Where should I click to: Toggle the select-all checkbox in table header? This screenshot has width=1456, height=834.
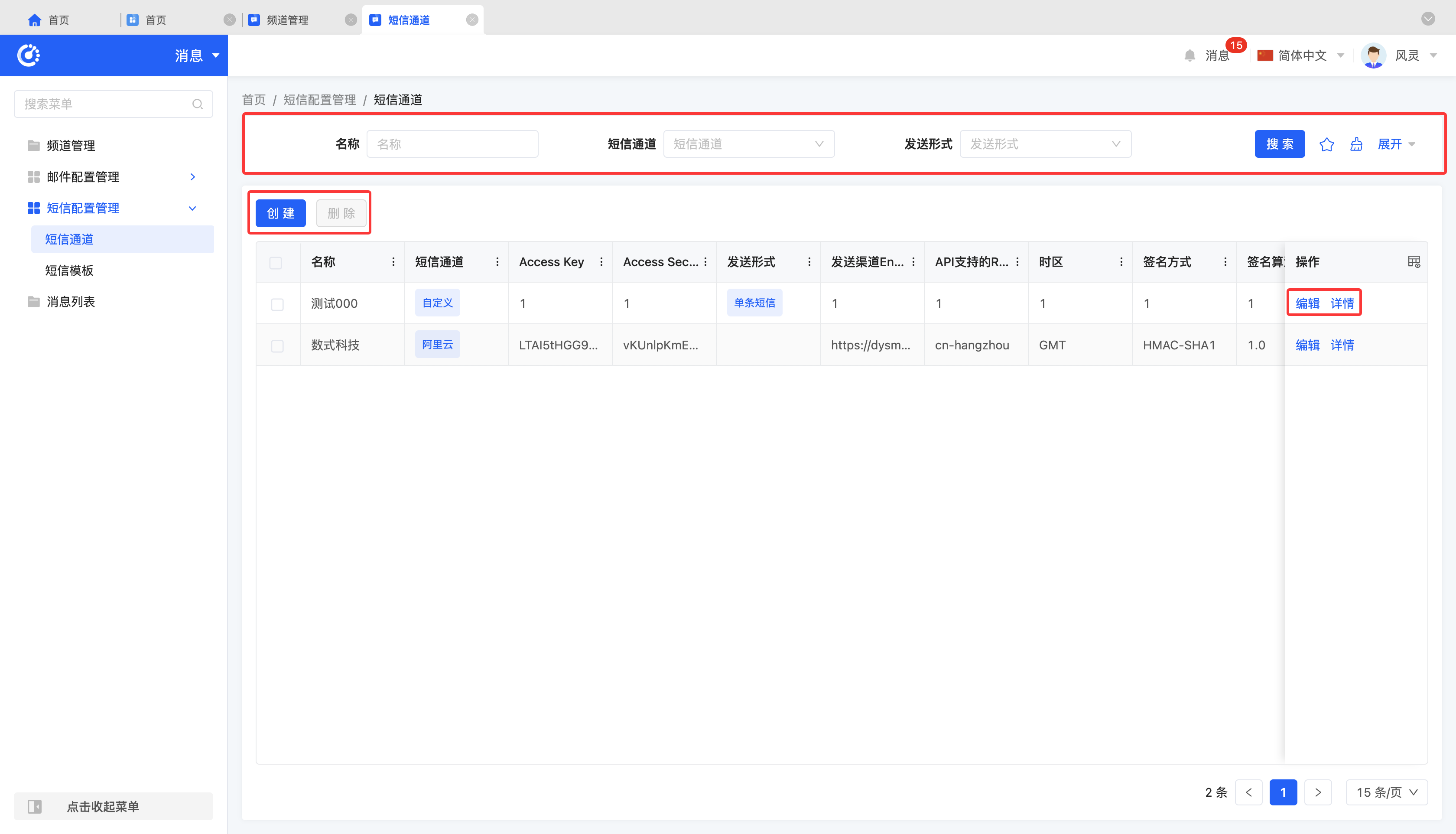[276, 262]
